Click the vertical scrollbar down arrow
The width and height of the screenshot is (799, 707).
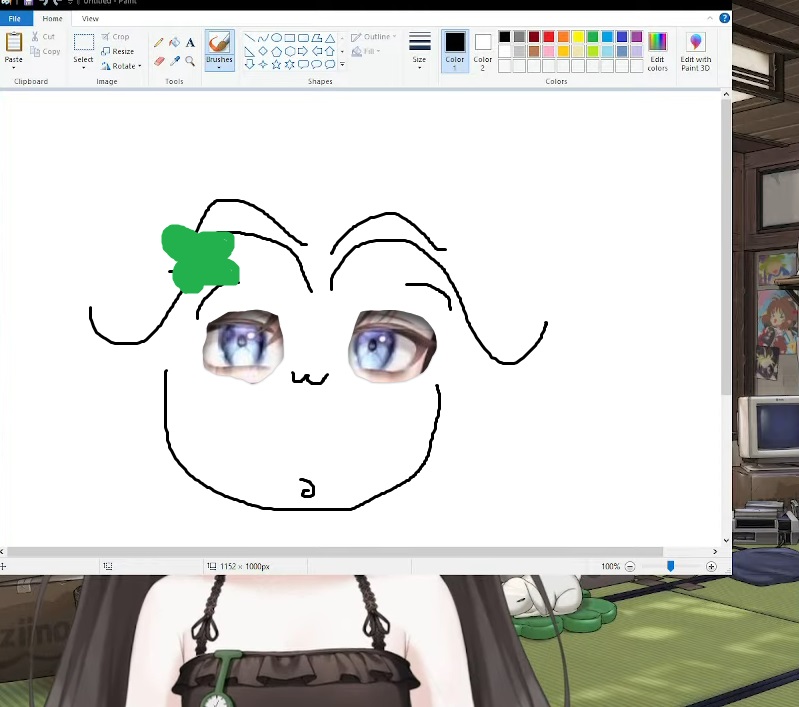tap(726, 541)
